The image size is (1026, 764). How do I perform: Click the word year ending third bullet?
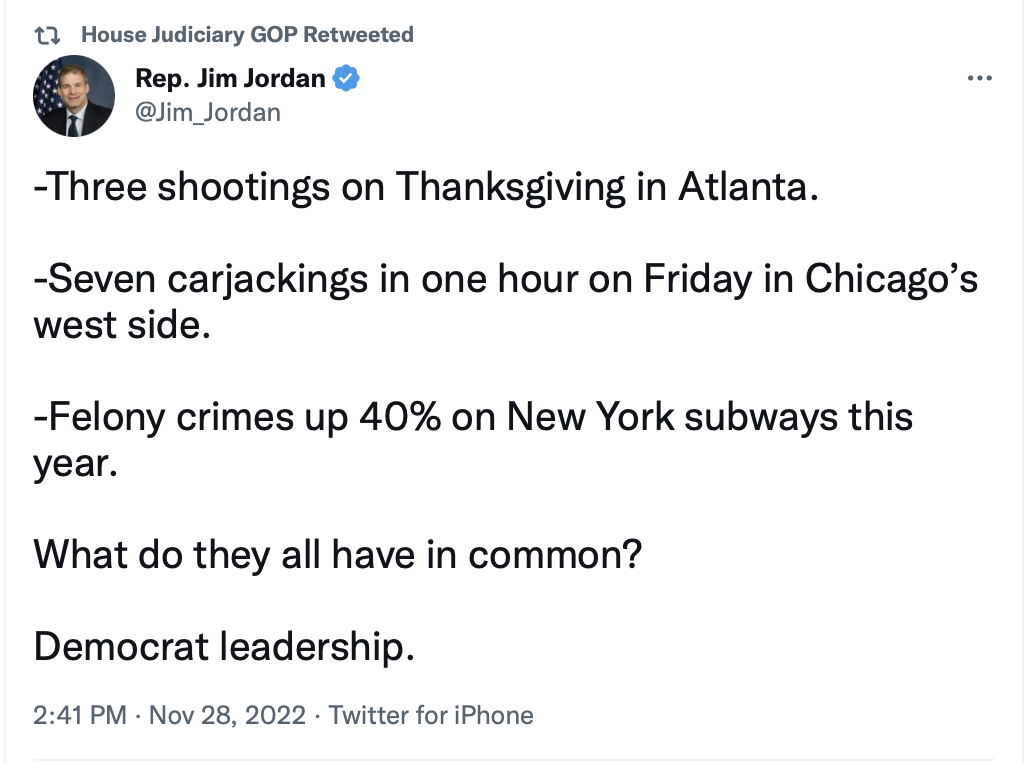coord(75,464)
